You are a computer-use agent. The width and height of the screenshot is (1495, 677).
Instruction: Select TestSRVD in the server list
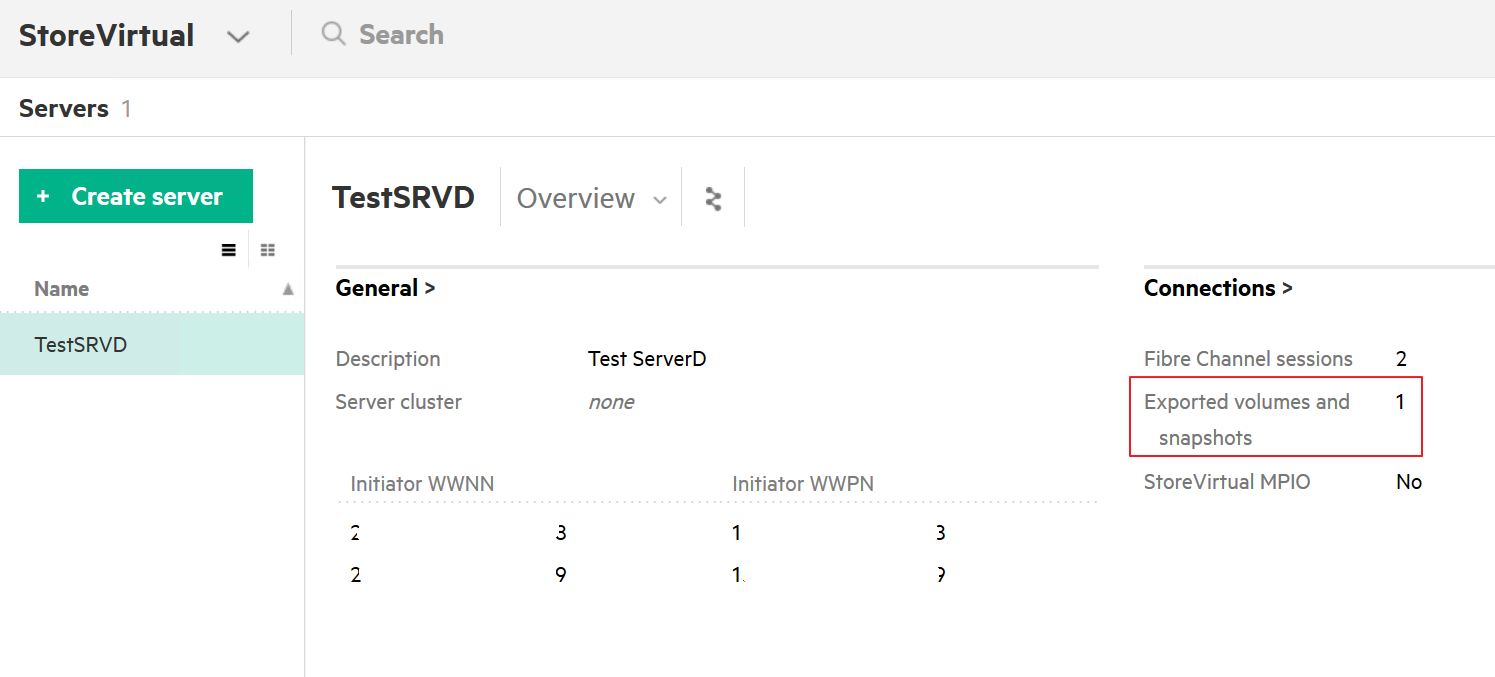point(152,345)
